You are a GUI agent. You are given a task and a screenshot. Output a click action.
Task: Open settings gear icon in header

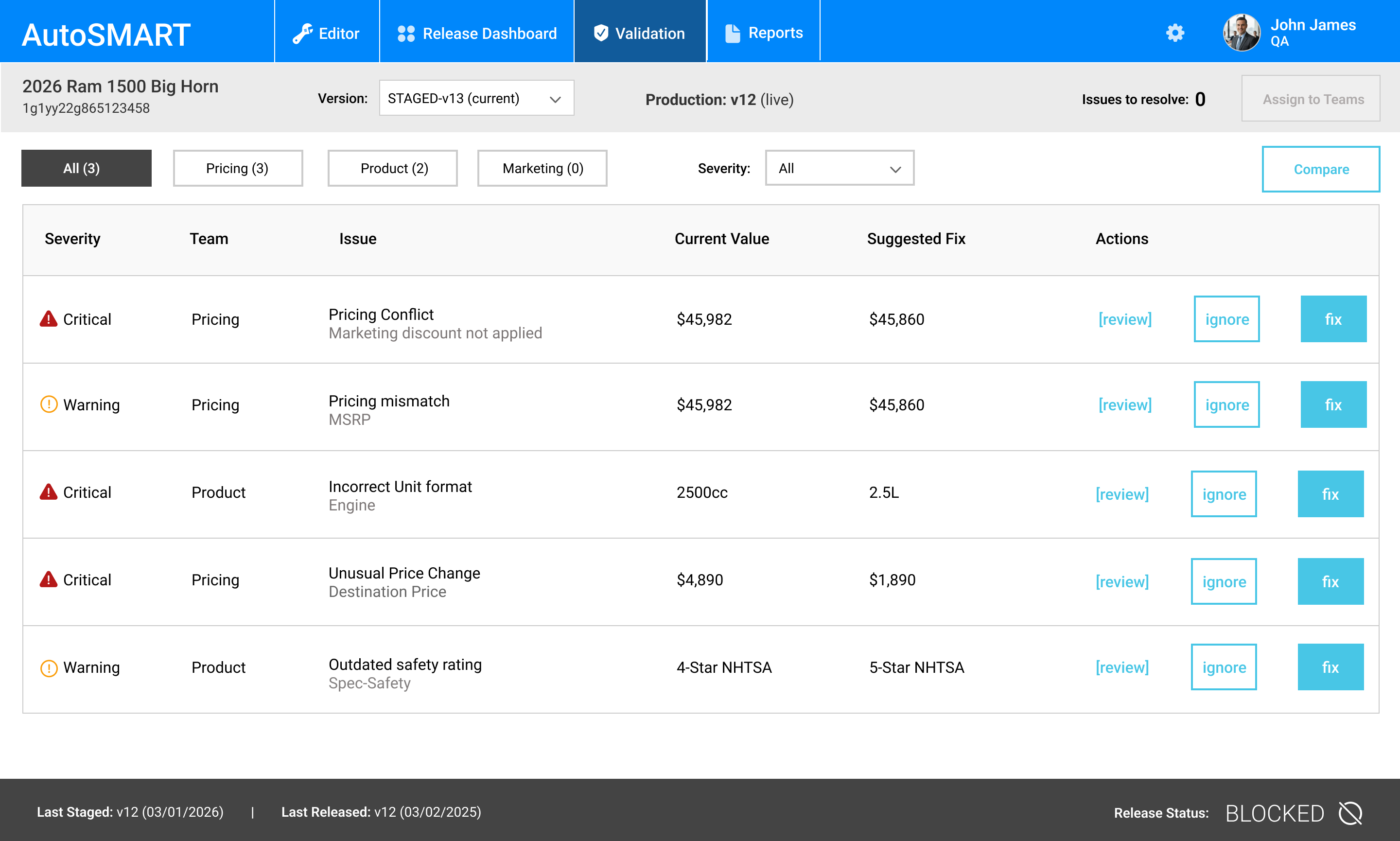point(1174,33)
